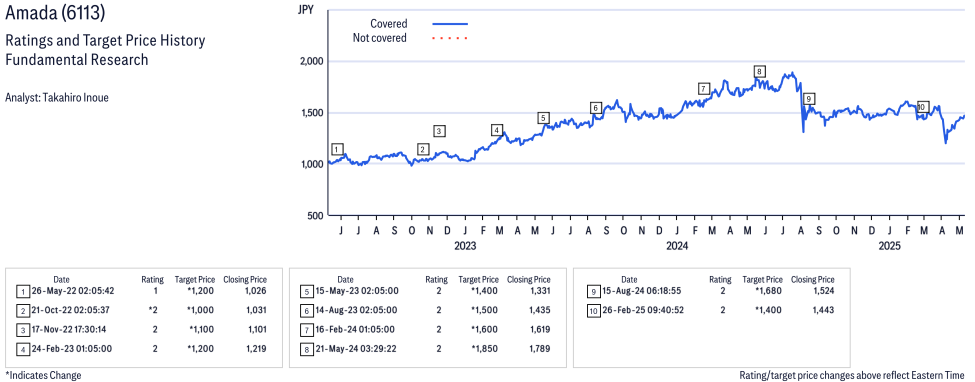Click the red dotted Not covered legend line
The width and height of the screenshot is (975, 382).
[450, 38]
